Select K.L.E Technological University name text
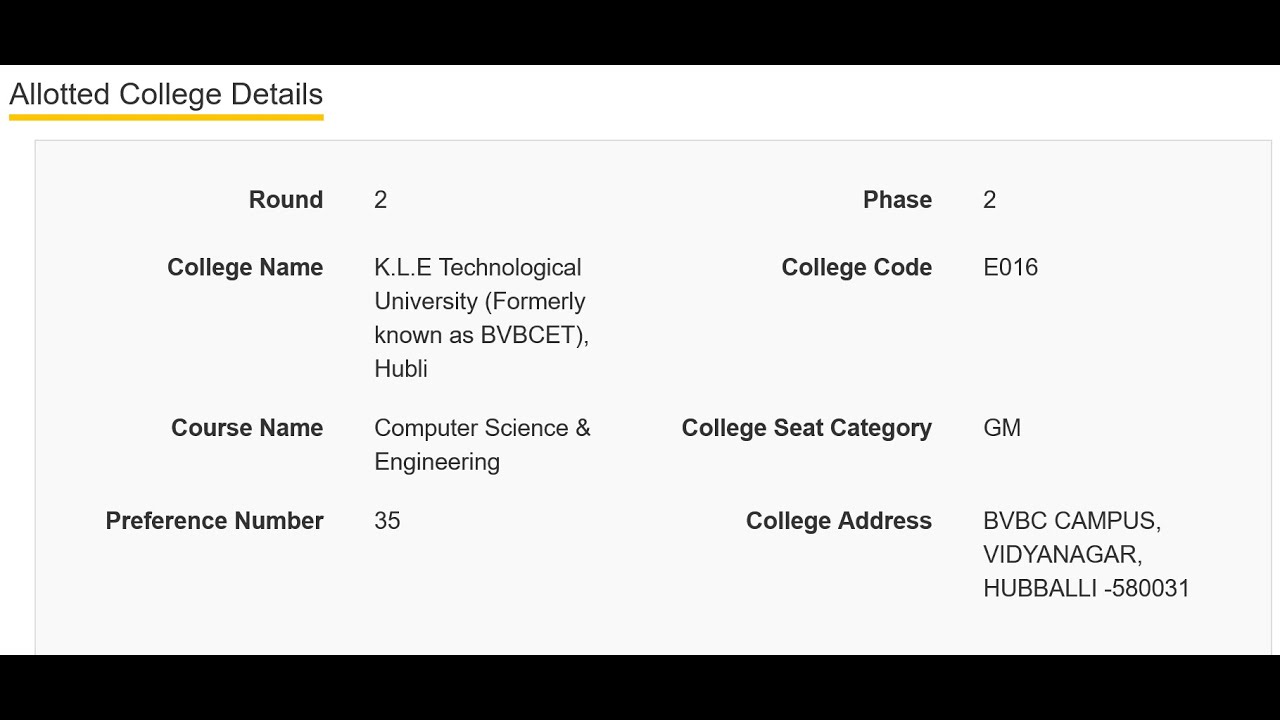The height and width of the screenshot is (720, 1280). coord(482,318)
